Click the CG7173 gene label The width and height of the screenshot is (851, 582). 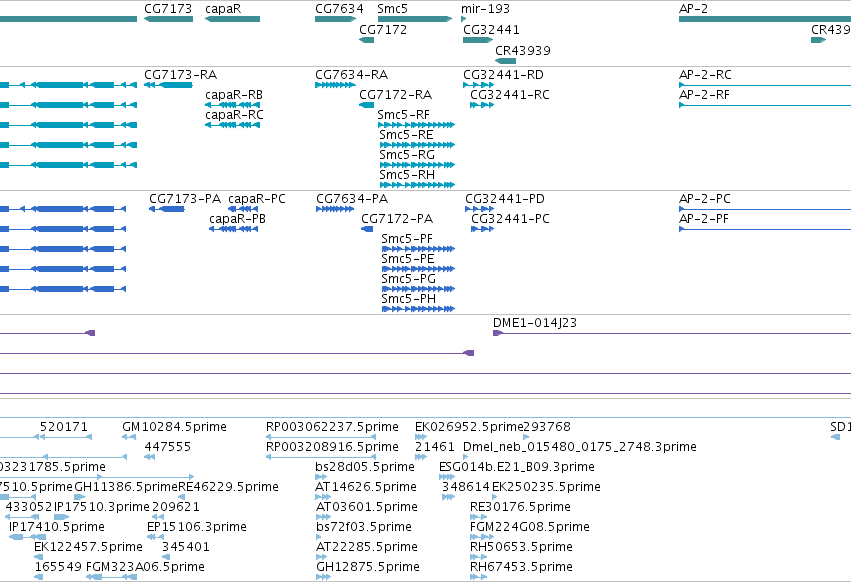pos(168,9)
